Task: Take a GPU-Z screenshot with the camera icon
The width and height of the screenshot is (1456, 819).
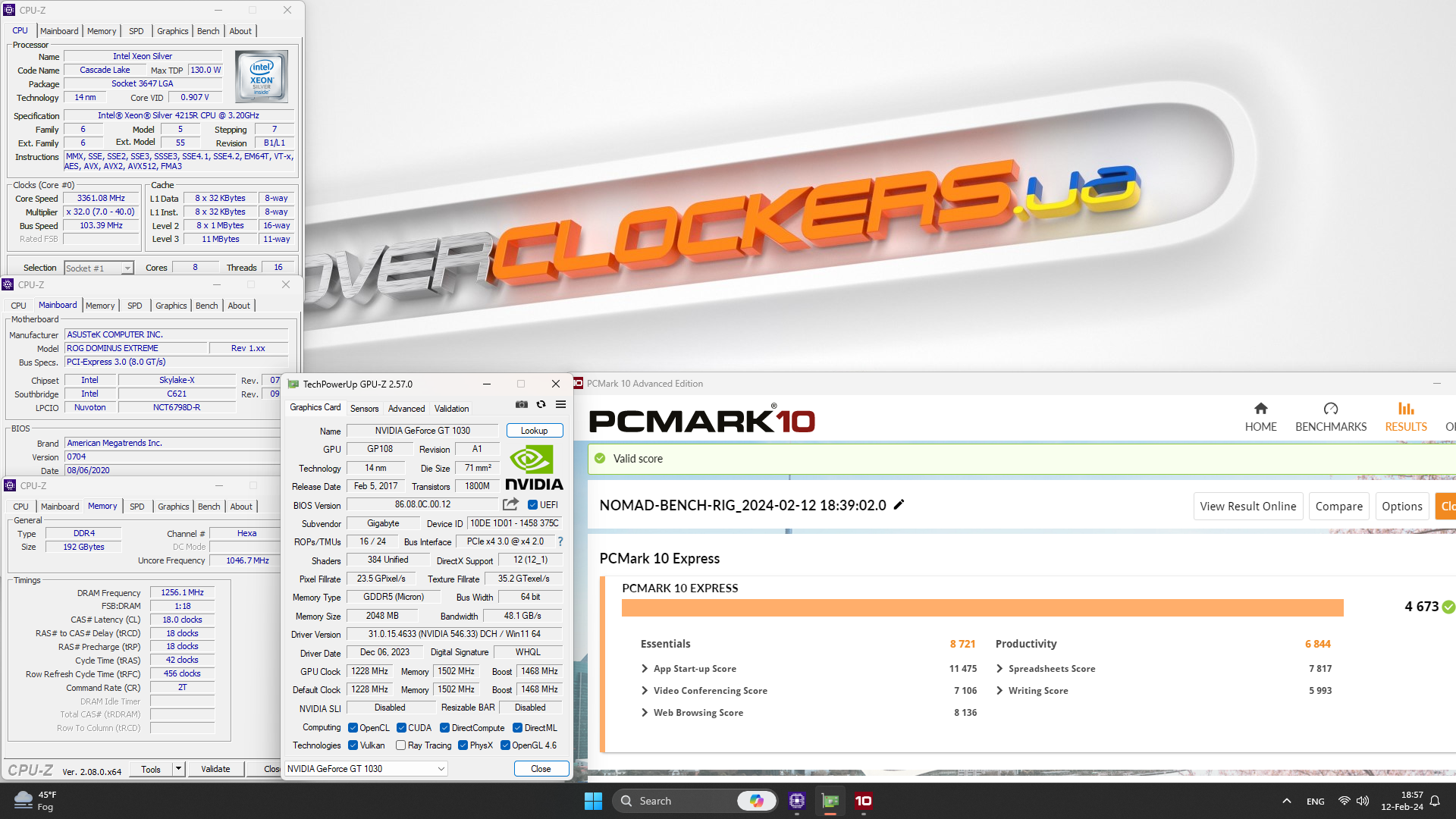Action: pyautogui.click(x=522, y=404)
